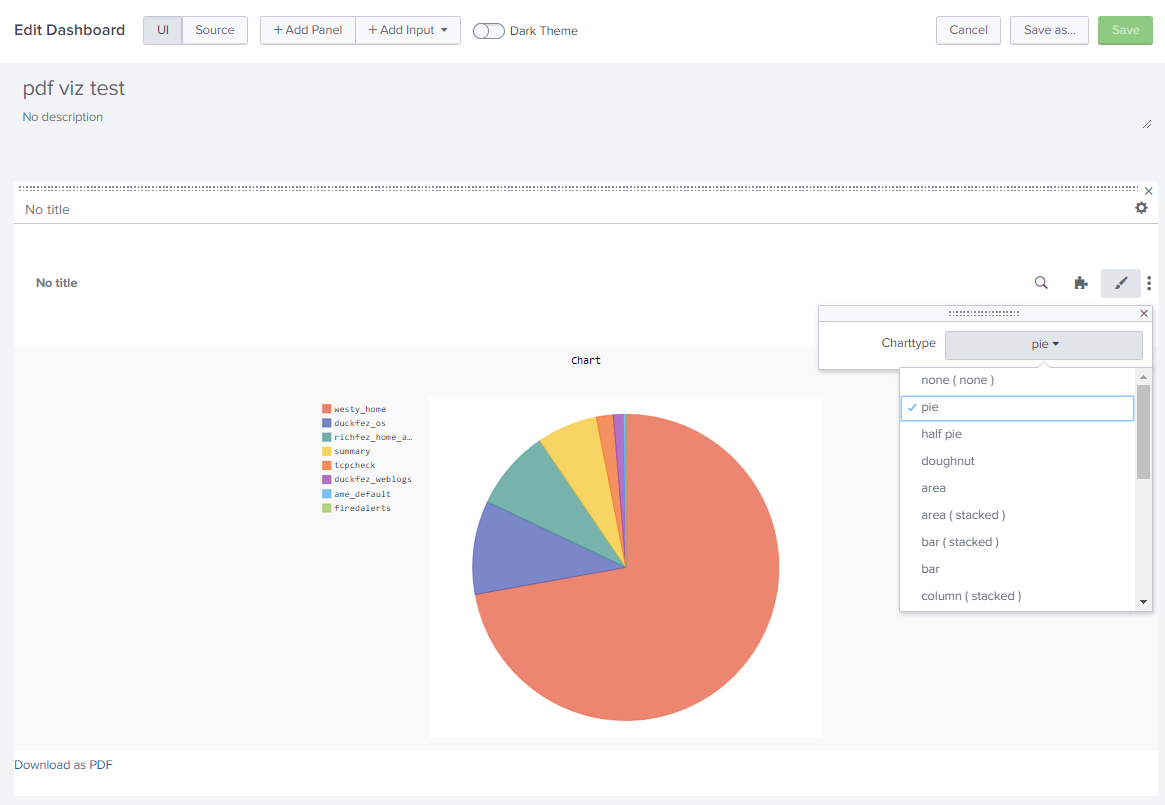Select 'doughnut' chart type

[x=1017, y=462]
